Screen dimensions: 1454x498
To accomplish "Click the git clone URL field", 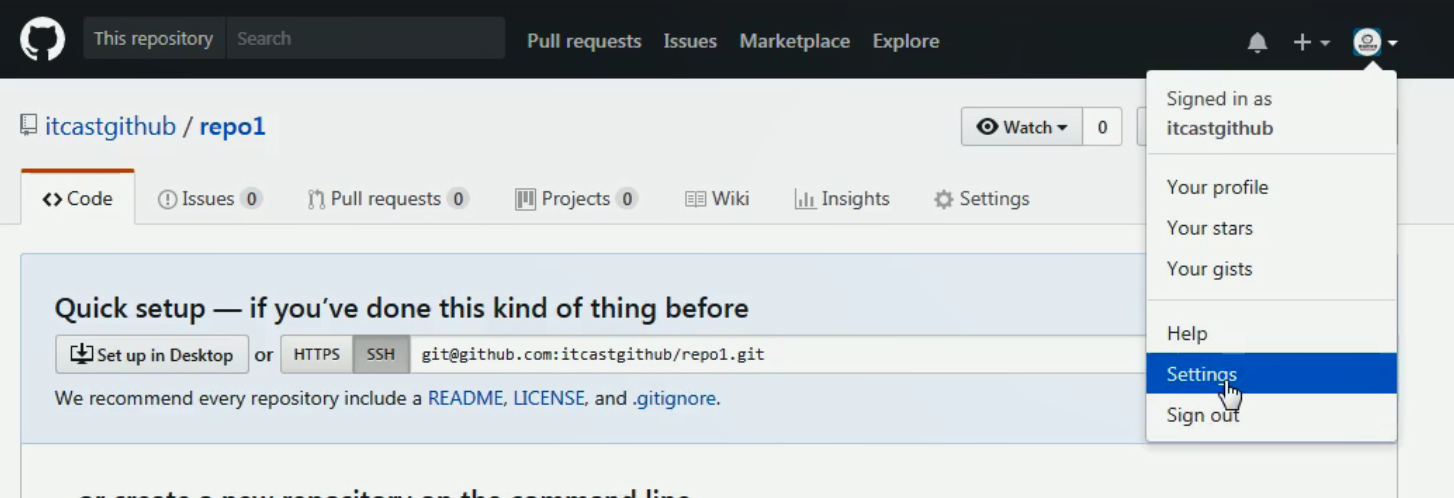I will tap(778, 354).
